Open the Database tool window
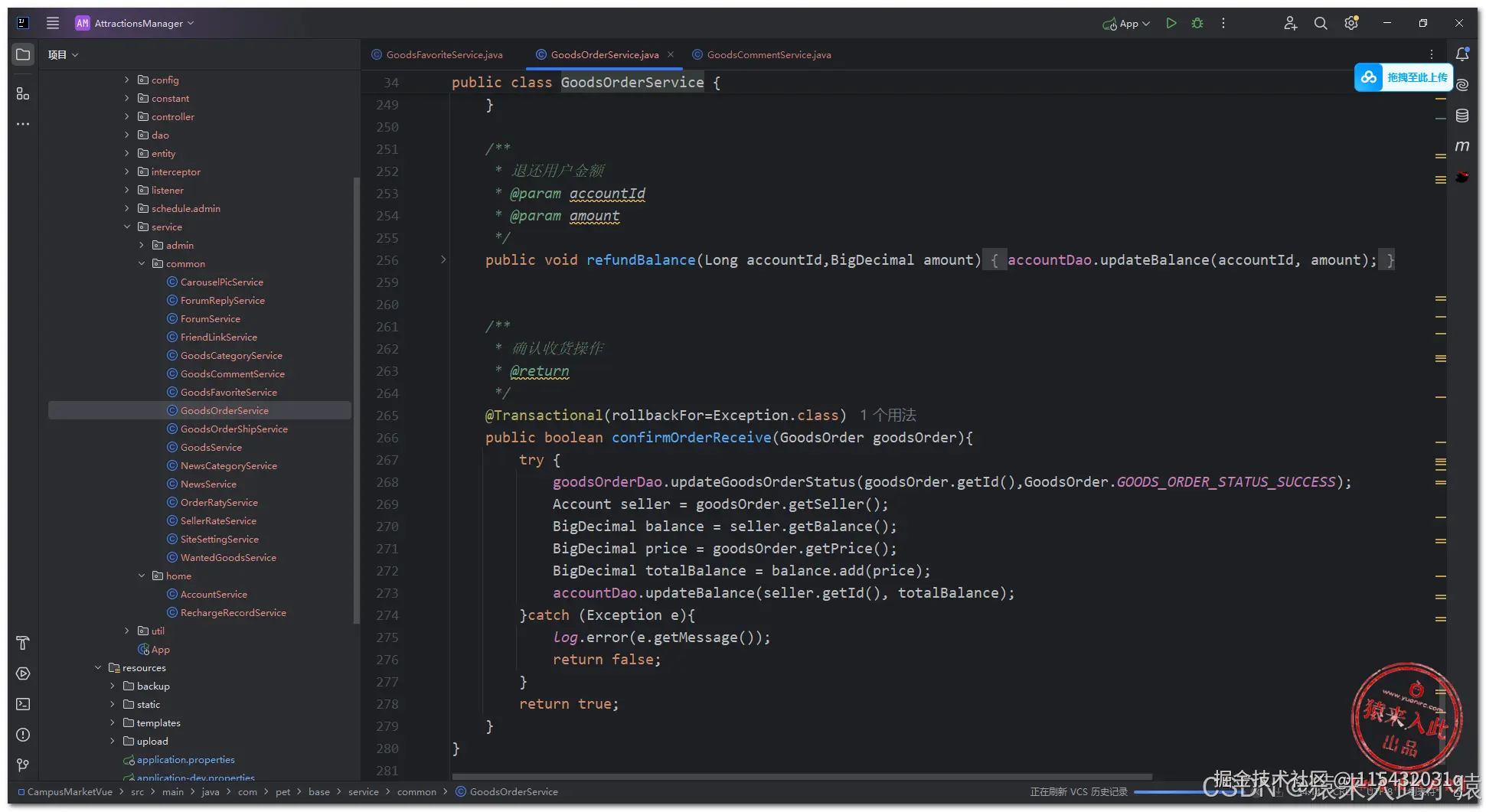 point(1462,116)
